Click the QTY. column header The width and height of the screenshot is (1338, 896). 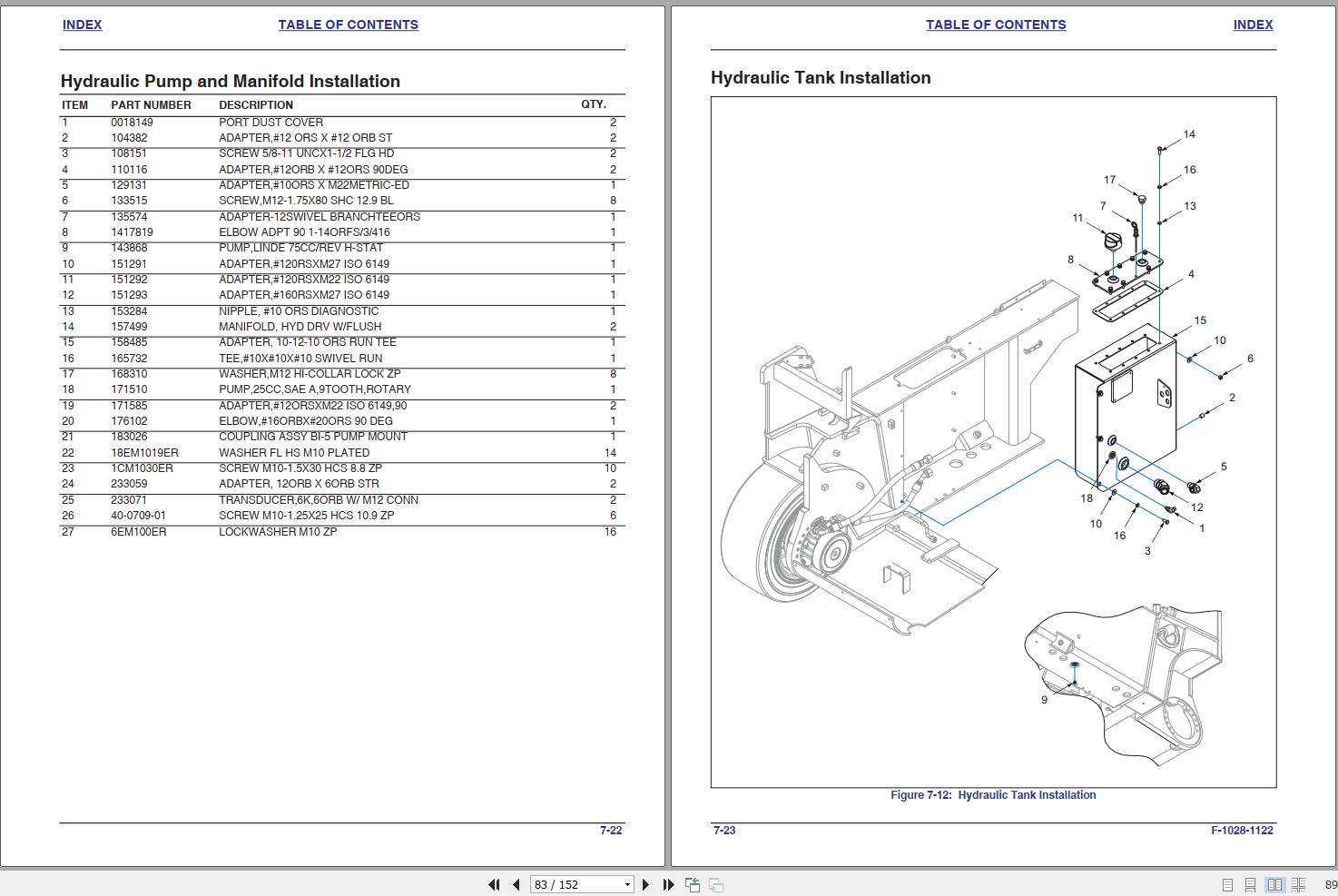pyautogui.click(x=594, y=104)
